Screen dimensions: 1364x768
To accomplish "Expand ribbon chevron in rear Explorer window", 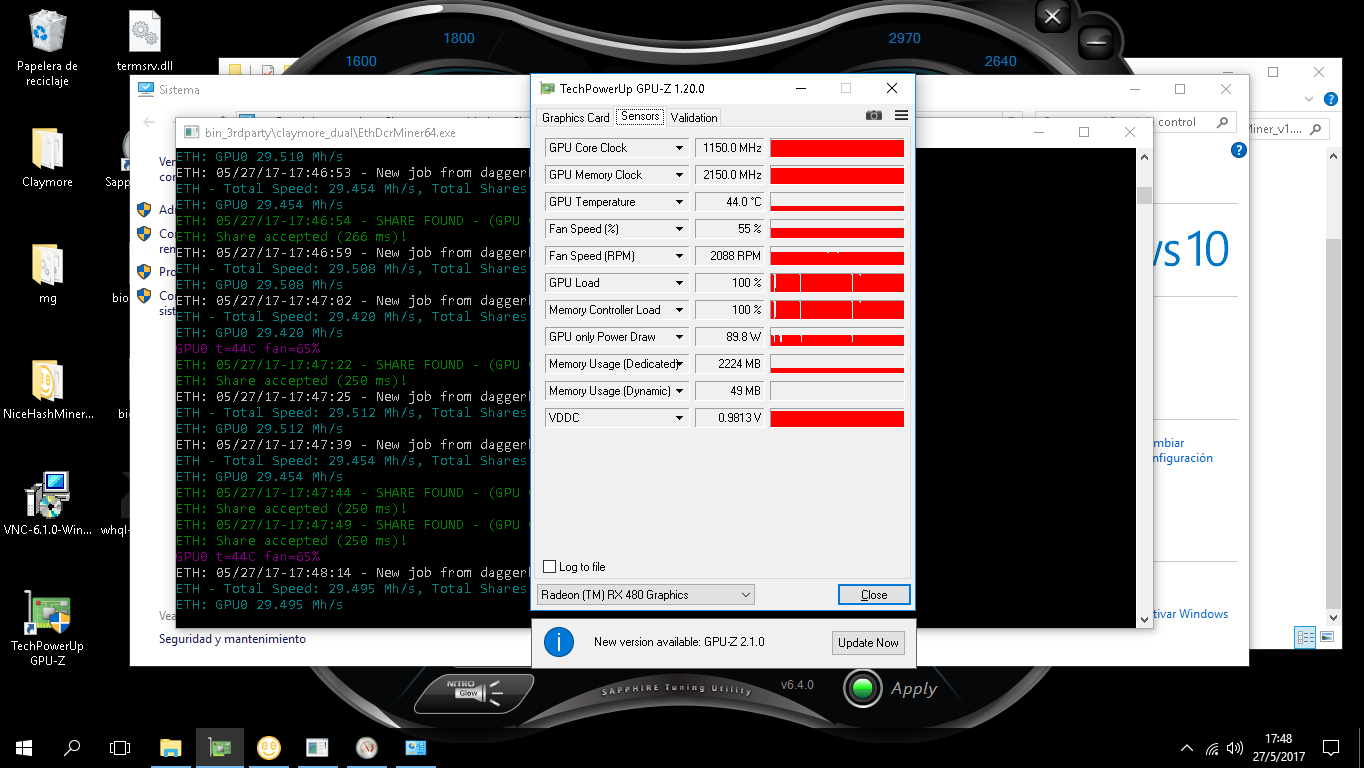I will pos(1310,99).
